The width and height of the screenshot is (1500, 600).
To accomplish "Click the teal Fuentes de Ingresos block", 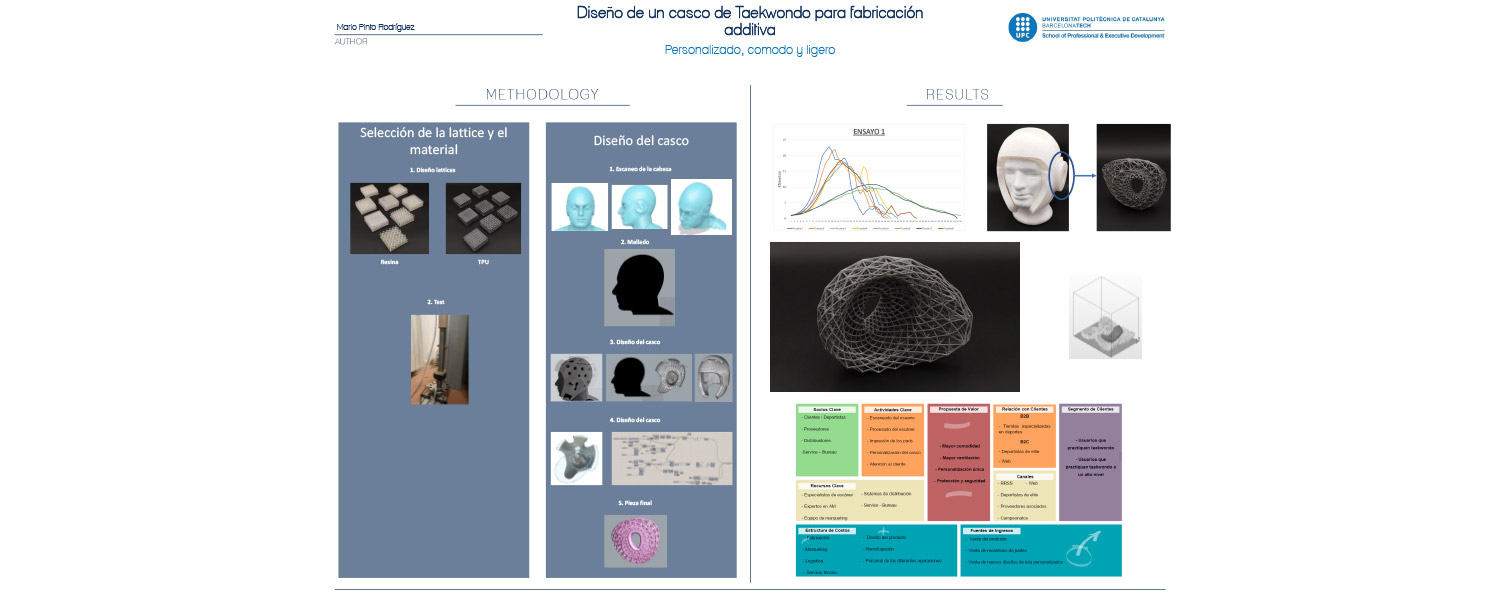I will click(x=1040, y=550).
